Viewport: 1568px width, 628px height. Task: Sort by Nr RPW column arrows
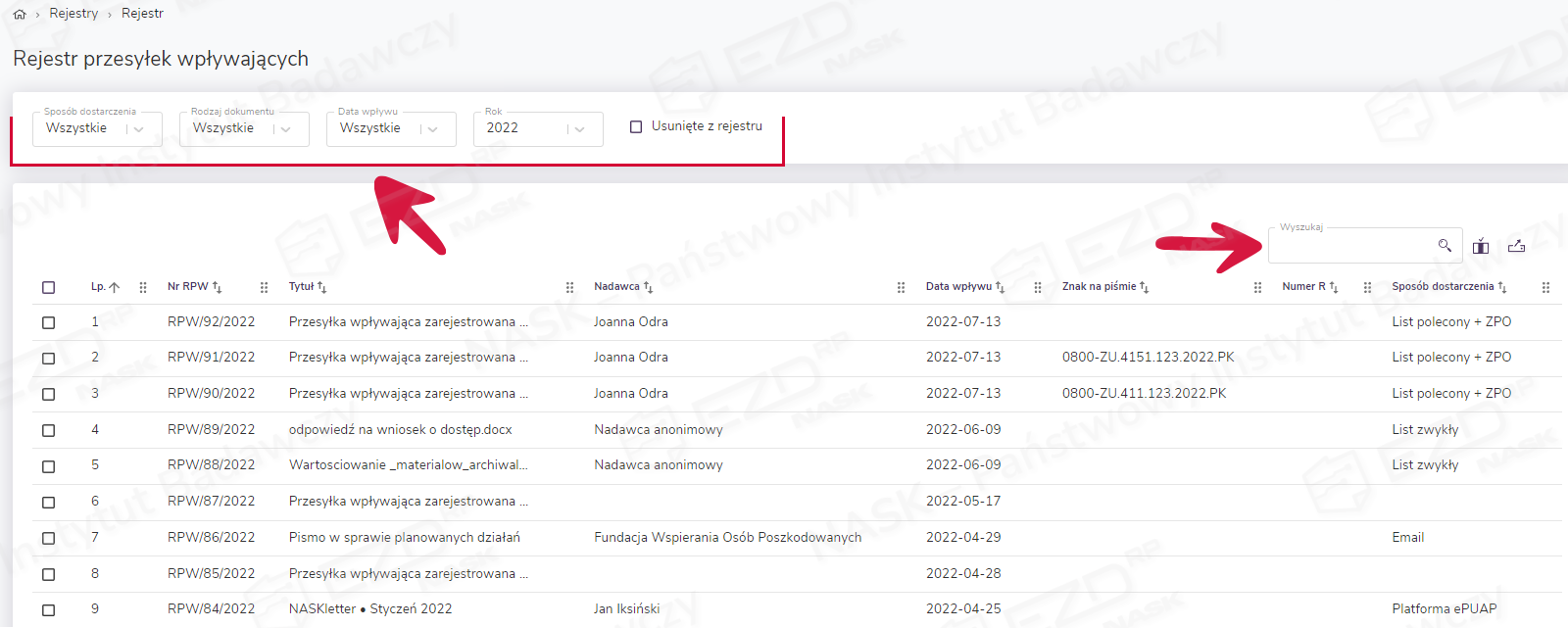(x=217, y=287)
